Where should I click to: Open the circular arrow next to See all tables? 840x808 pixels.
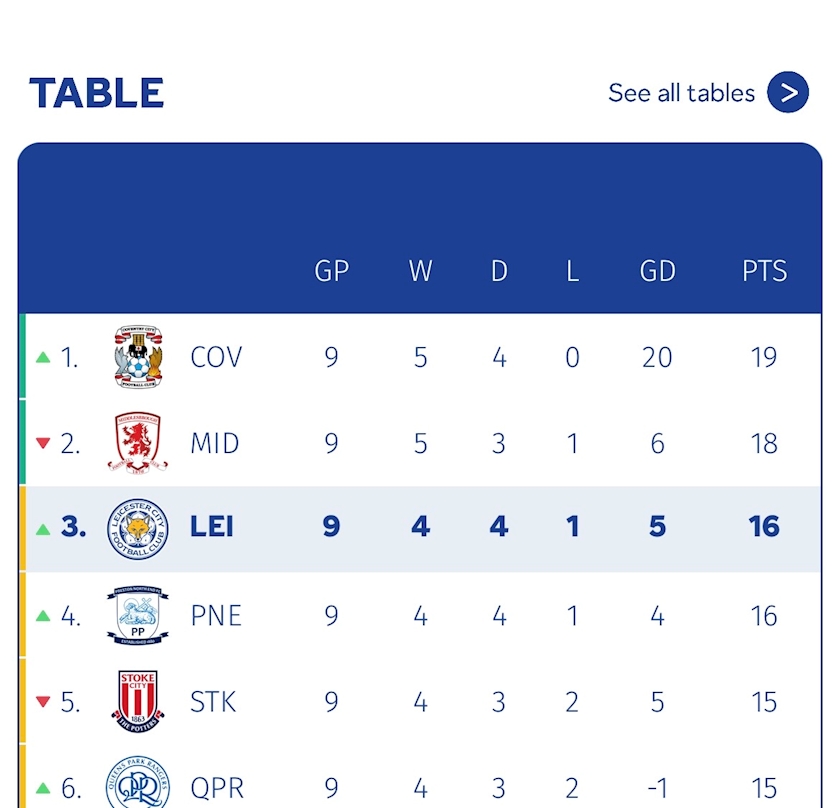788,92
